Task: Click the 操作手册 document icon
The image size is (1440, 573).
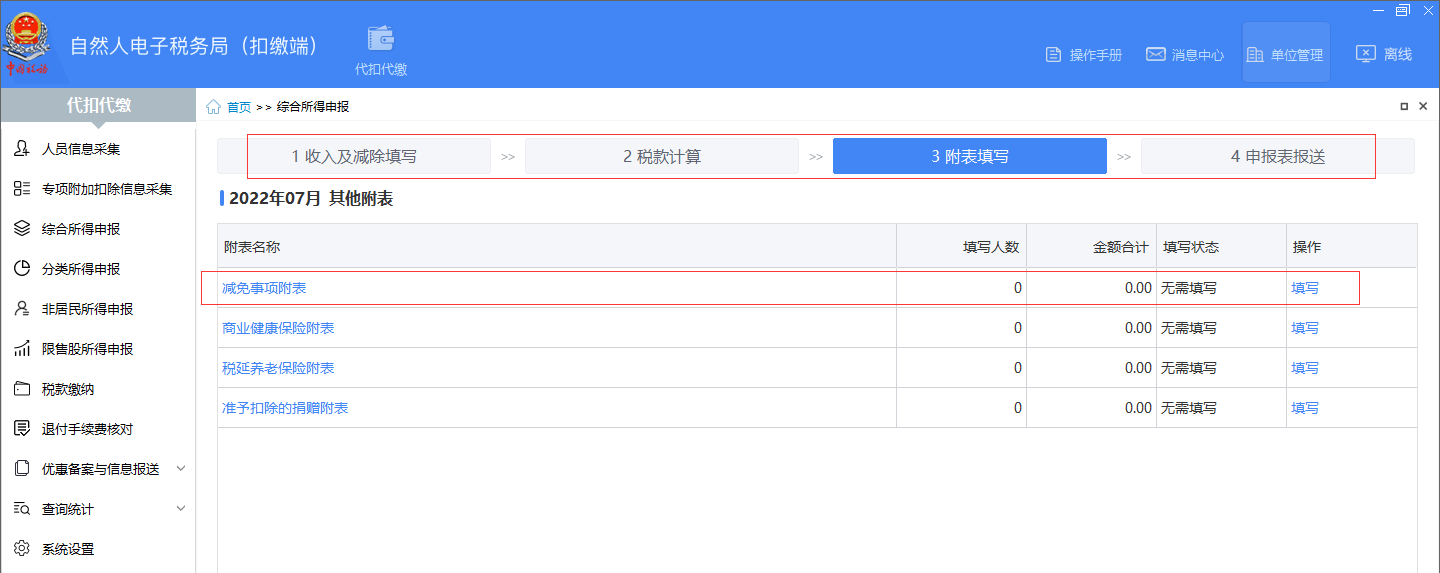Action: point(1053,54)
